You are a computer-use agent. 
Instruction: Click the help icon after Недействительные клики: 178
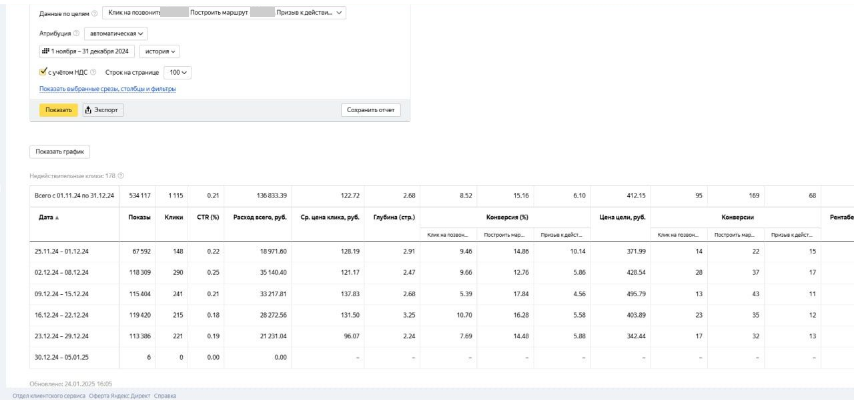point(121,175)
